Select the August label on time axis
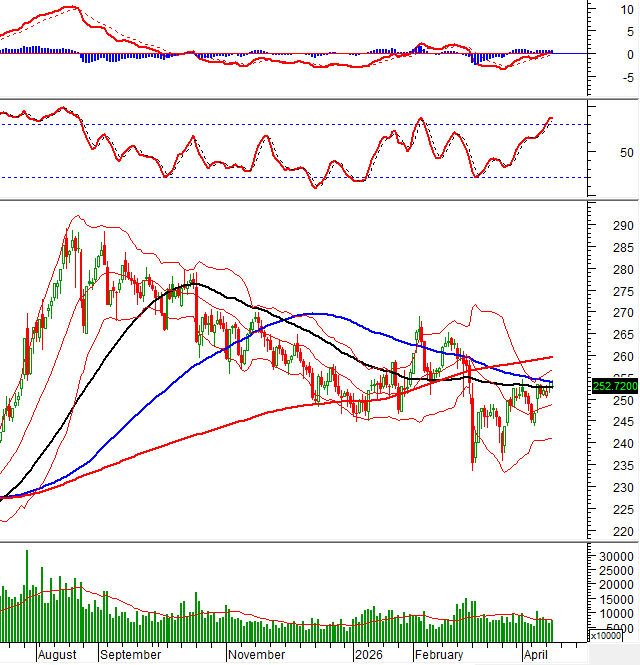Viewport: 640px width, 665px height. [57, 655]
